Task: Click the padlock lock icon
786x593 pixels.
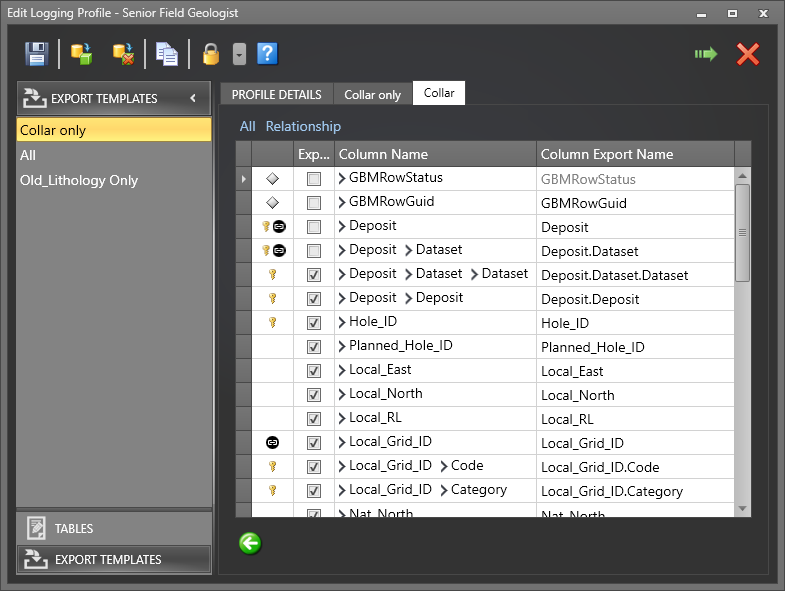Action: click(x=211, y=54)
